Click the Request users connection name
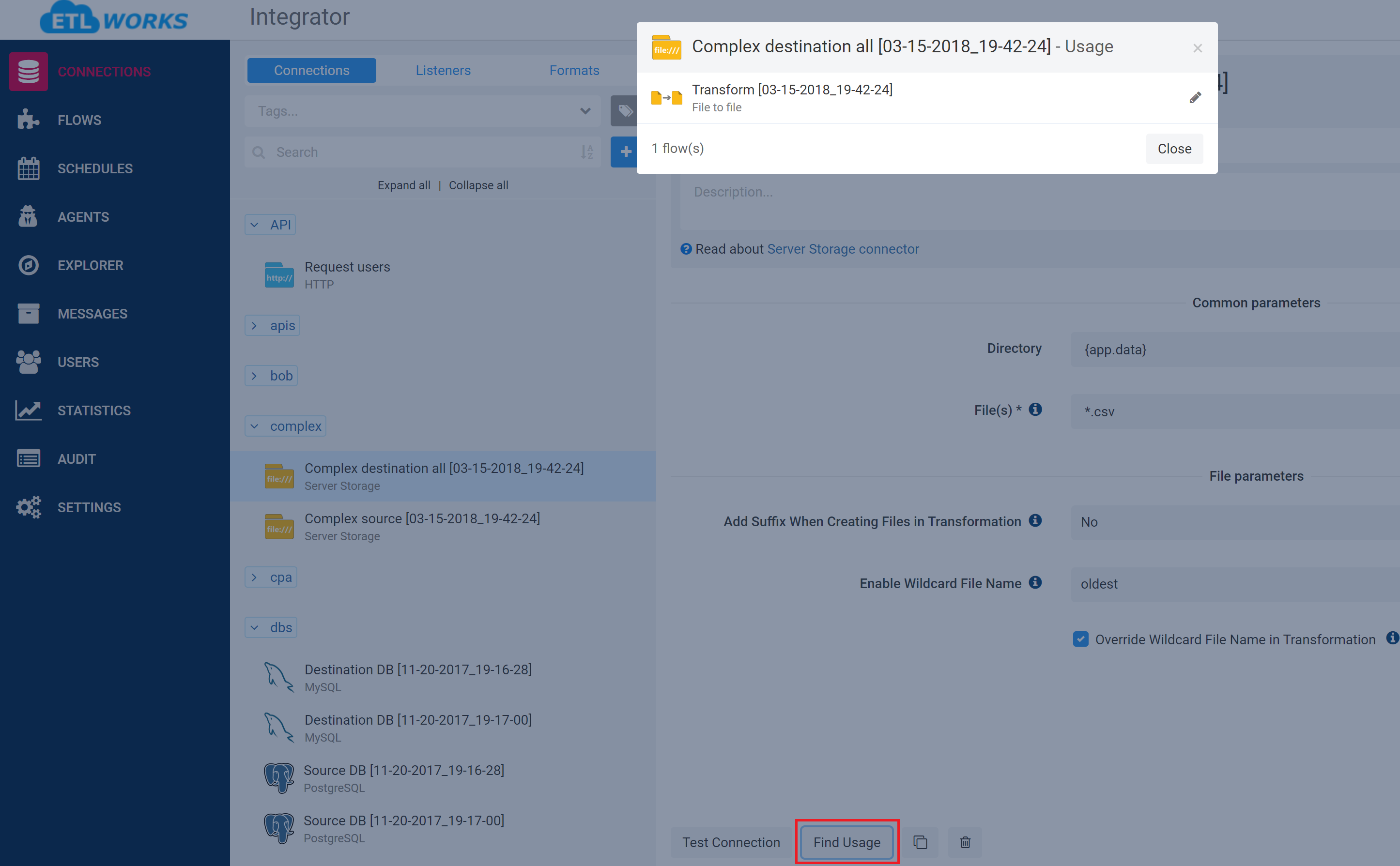The width and height of the screenshot is (1400, 866). click(x=347, y=267)
